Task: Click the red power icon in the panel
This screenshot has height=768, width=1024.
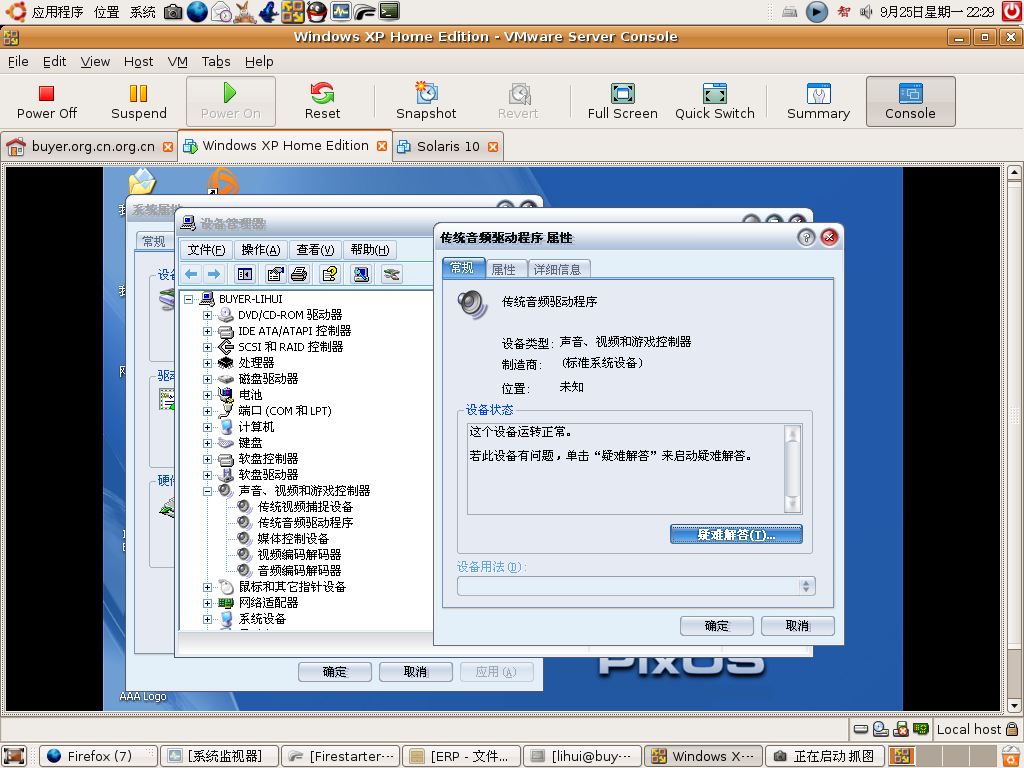Action: click(1012, 11)
